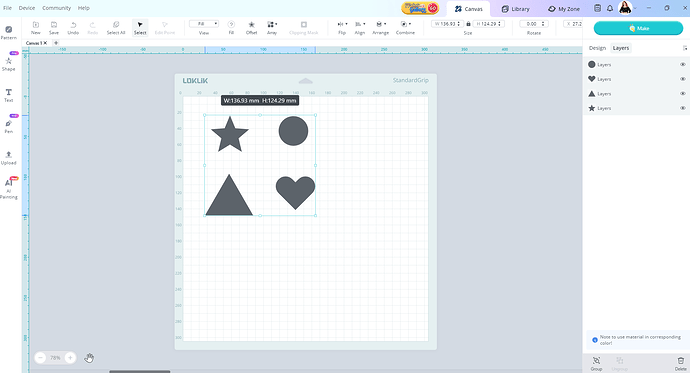Hide the heart layer
Image resolution: width=690 pixels, height=373 pixels.
683,79
